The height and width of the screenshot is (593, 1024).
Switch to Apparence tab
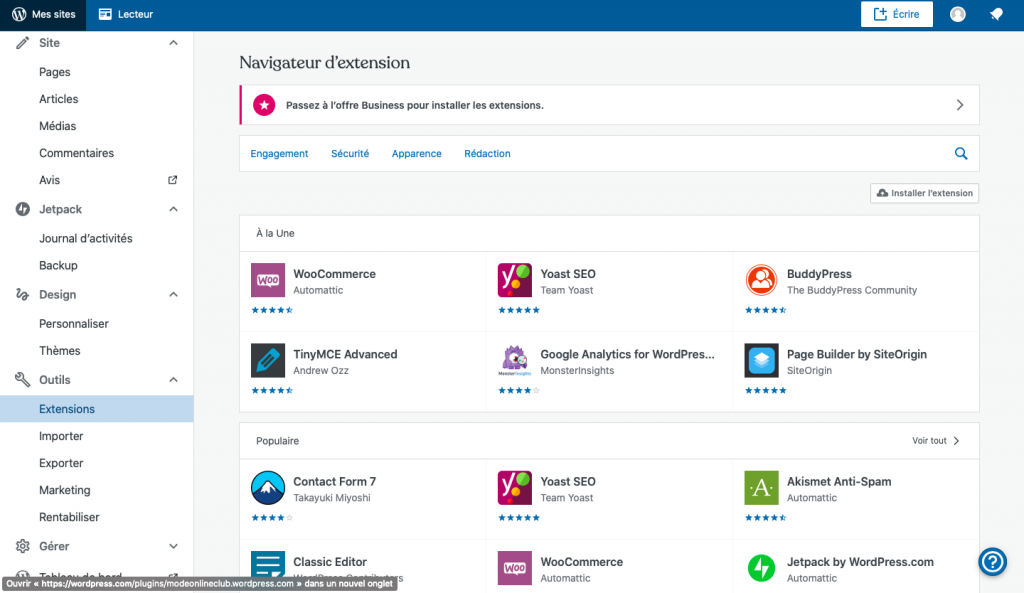(417, 153)
